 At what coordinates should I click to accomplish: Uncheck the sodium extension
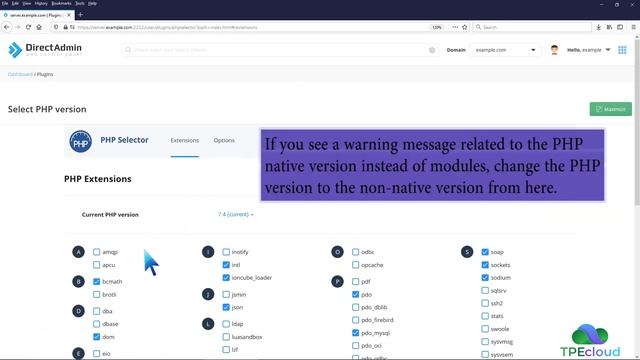485,278
